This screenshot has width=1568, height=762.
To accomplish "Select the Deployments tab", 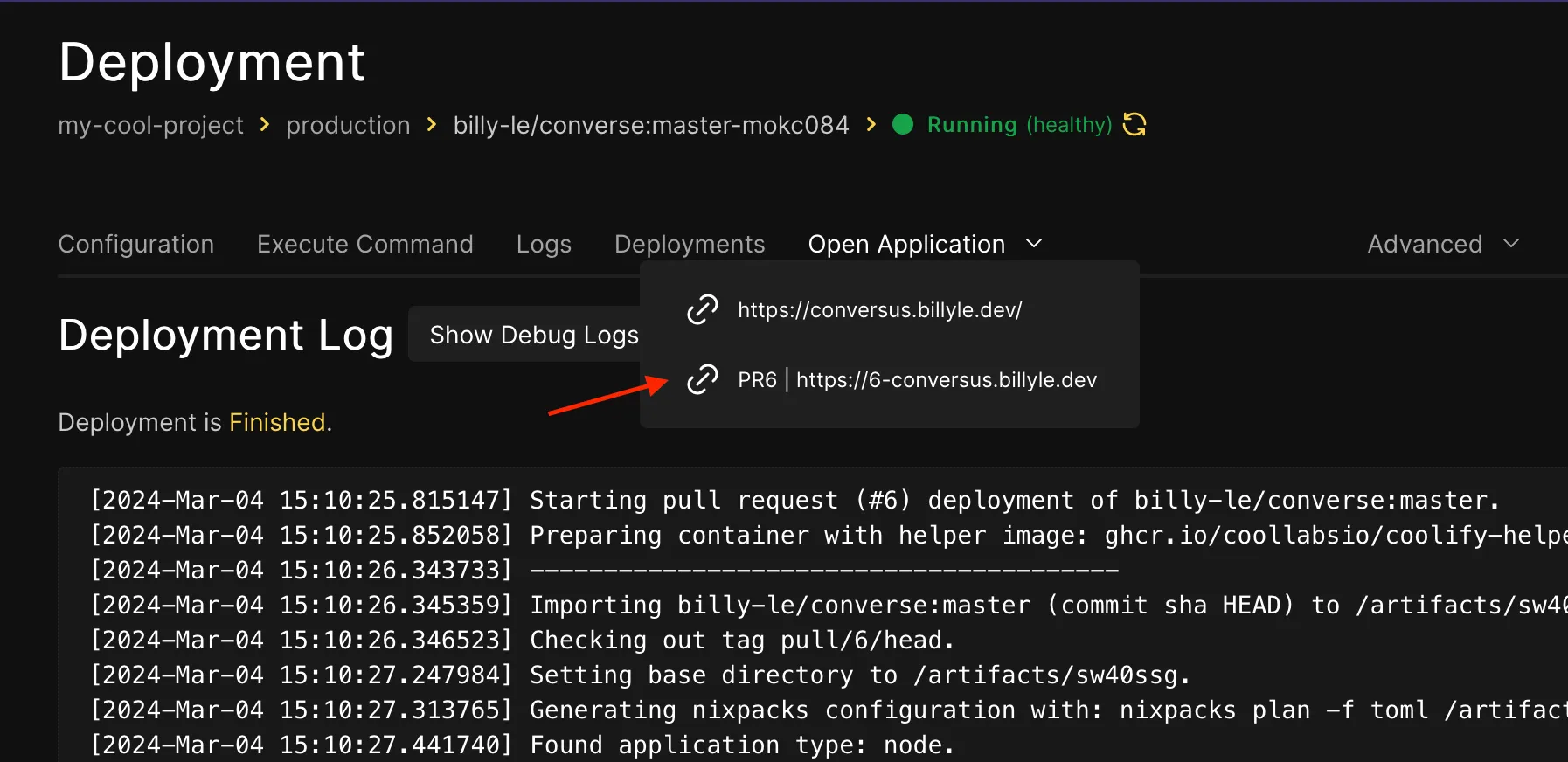I will [x=690, y=244].
